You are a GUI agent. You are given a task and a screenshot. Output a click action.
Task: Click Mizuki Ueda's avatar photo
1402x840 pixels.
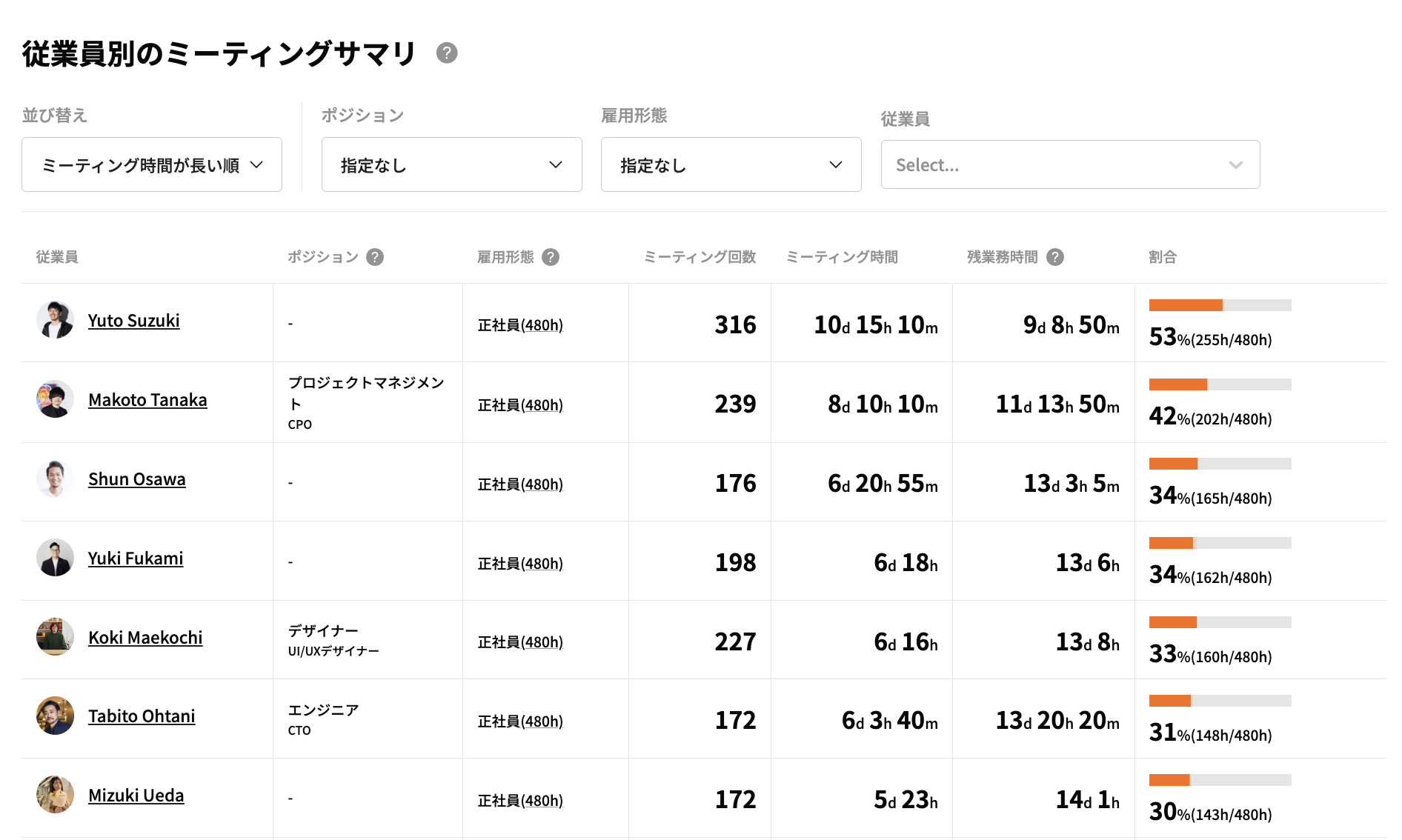(x=55, y=795)
